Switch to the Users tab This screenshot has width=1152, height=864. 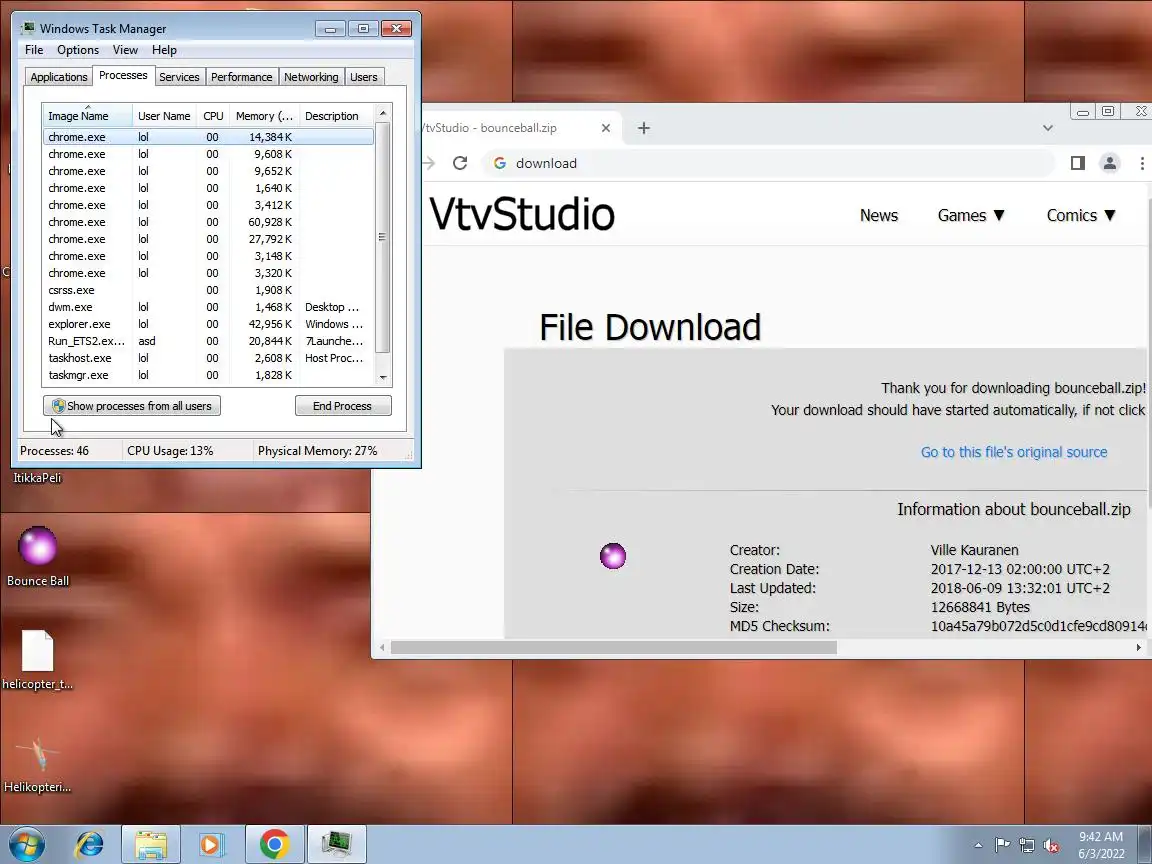[364, 77]
